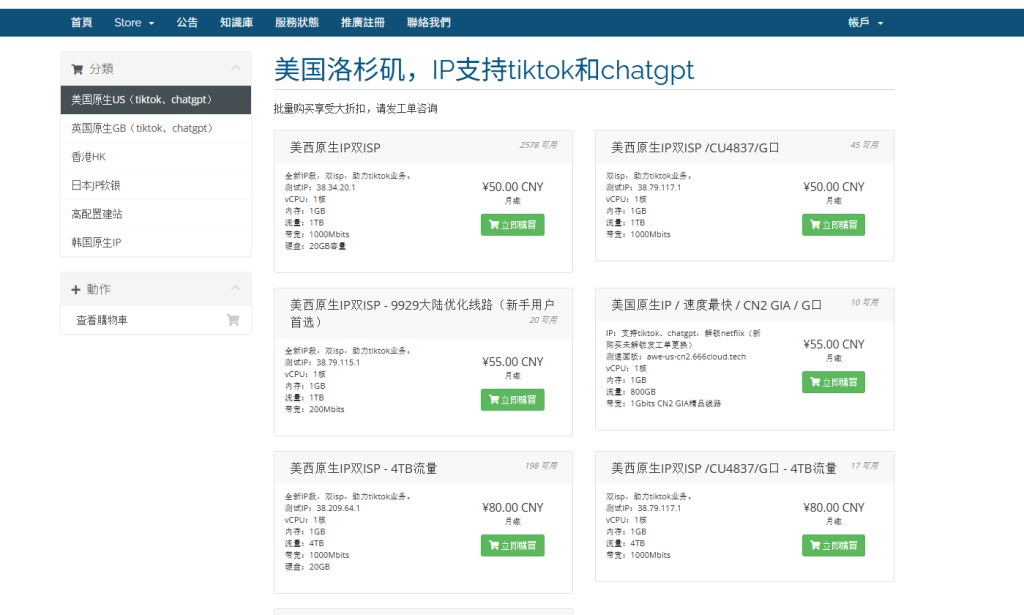
Task: Click 美西原生IP双ISP - 9929大陆优化线路 card title
Action: pos(422,313)
